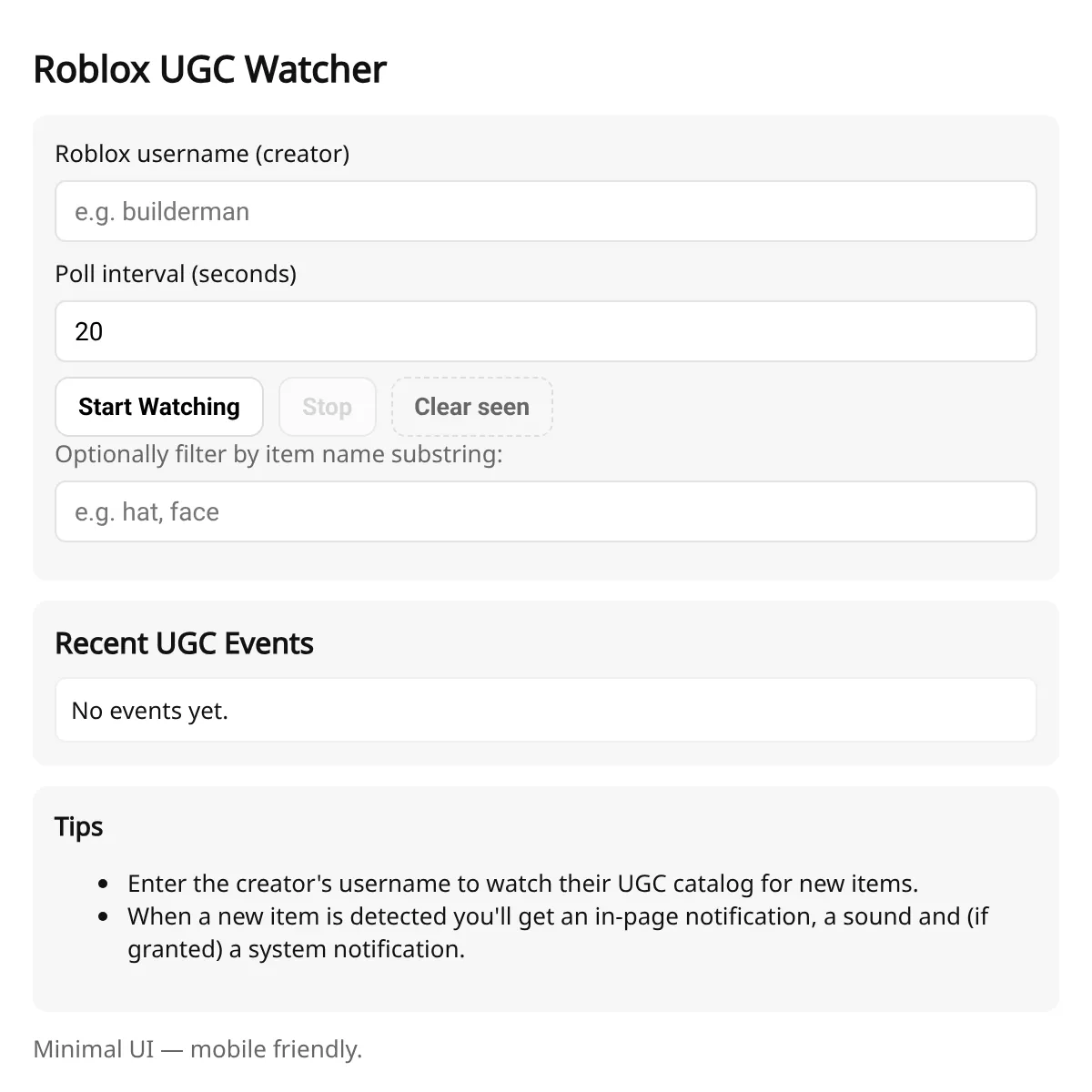Hit the Clear seen button
Image resolution: width=1092 pixels, height=1092 pixels.
click(471, 407)
